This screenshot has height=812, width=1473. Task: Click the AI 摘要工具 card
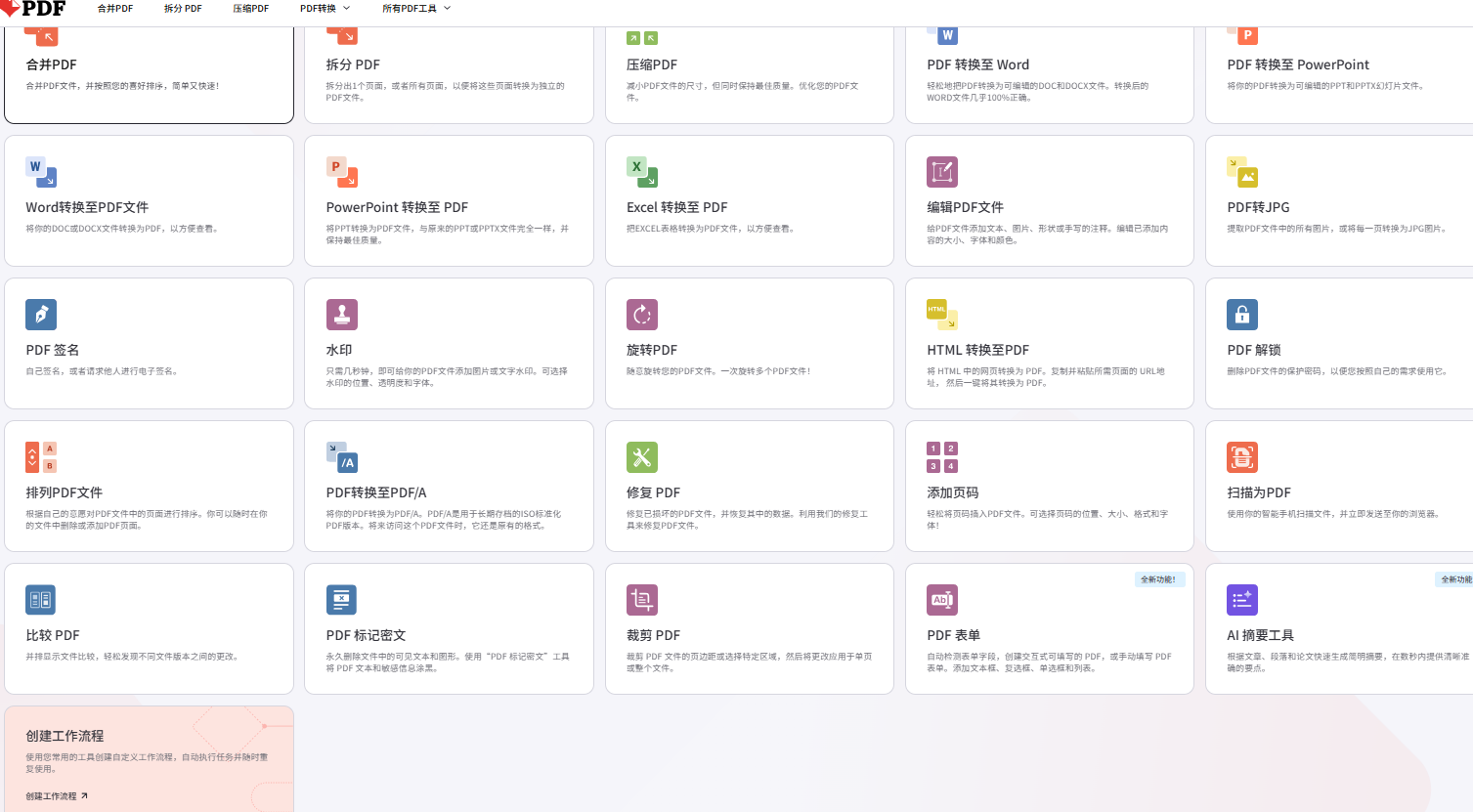[1339, 629]
